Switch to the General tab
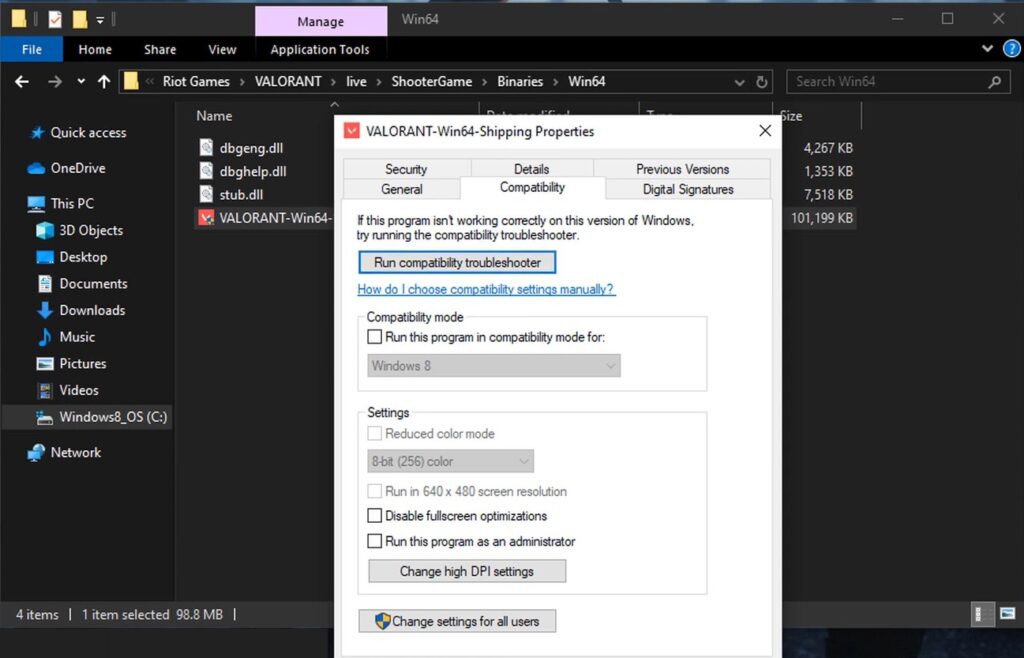Image resolution: width=1024 pixels, height=658 pixels. [402, 189]
